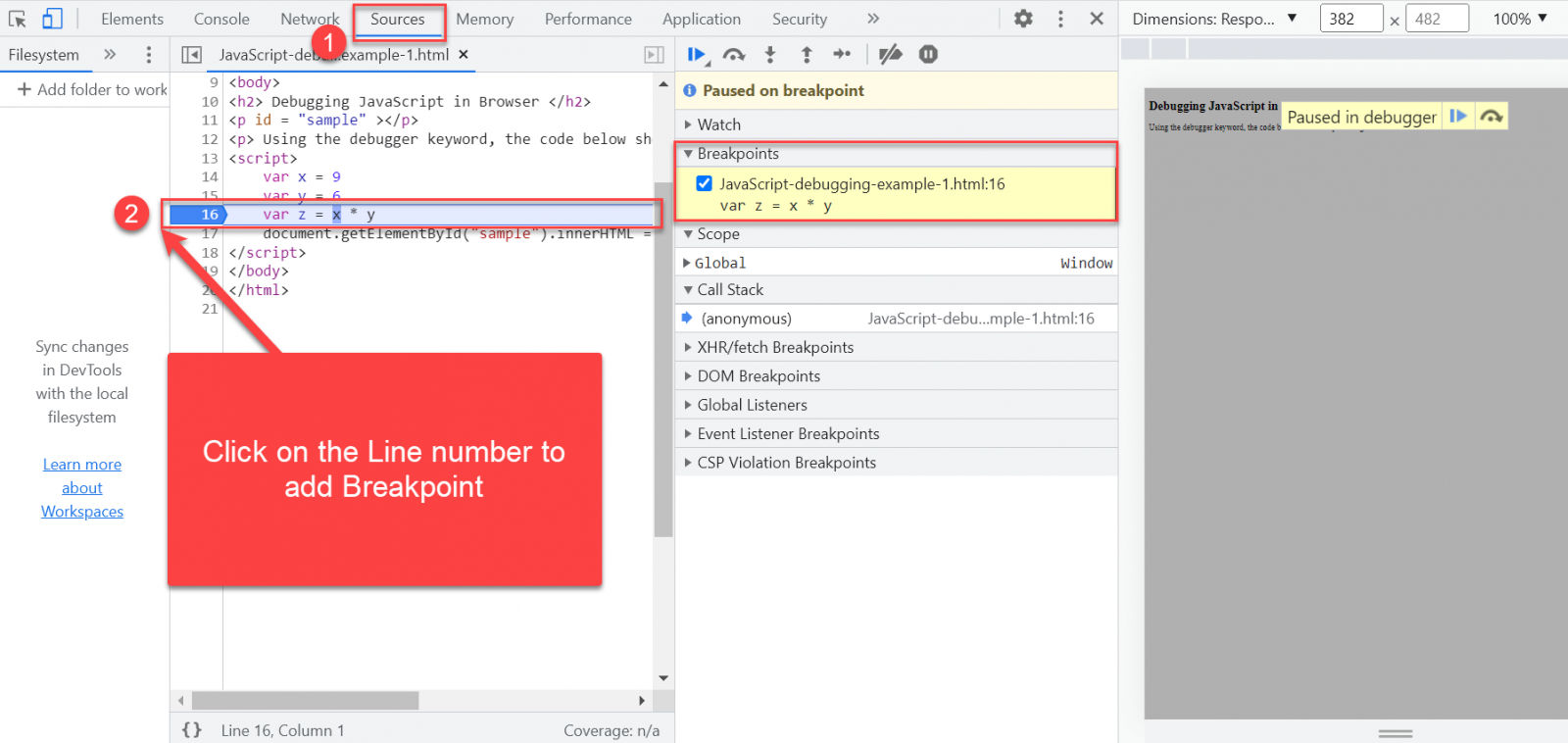Resume script execution in debugger toolbar

point(697,55)
